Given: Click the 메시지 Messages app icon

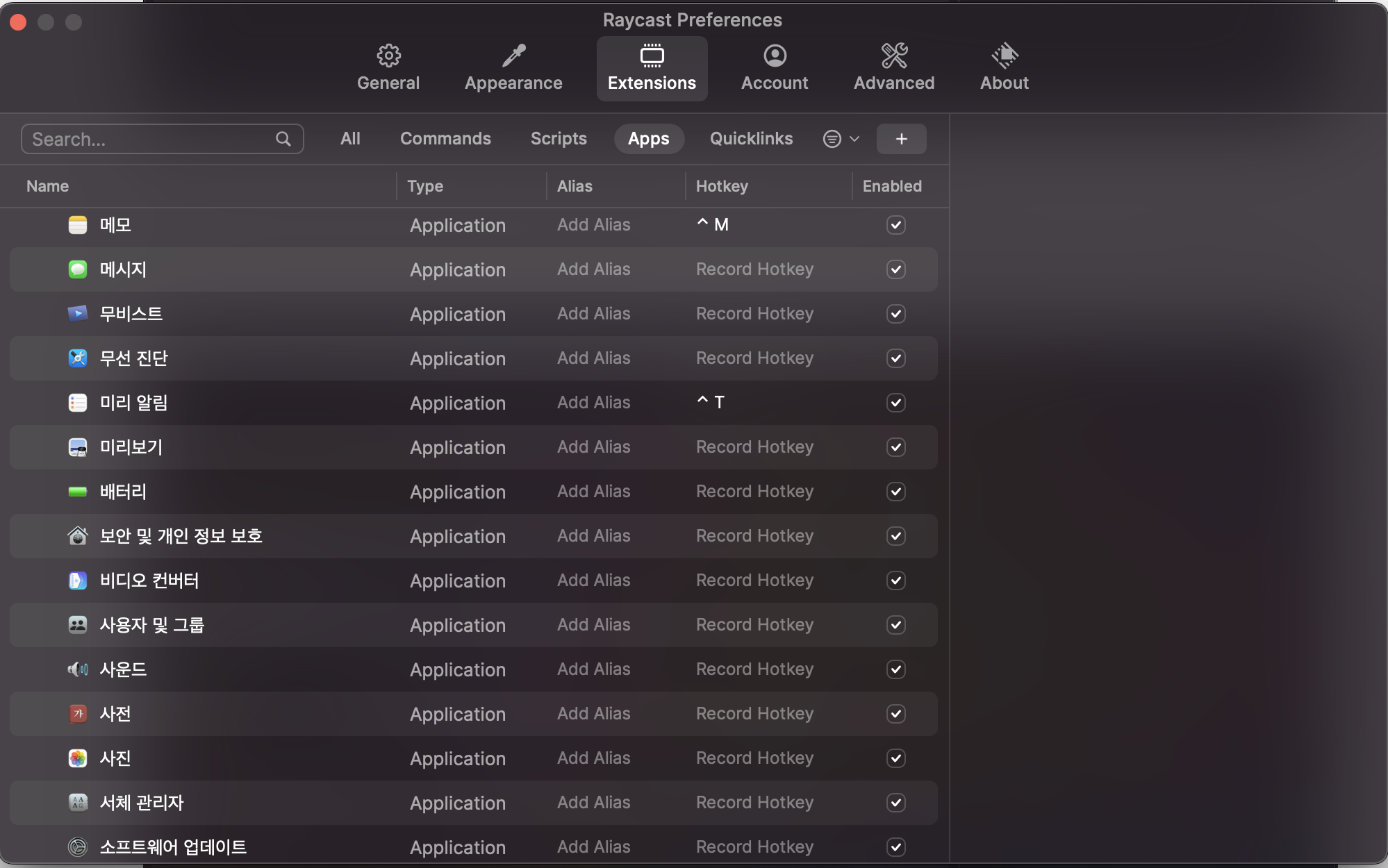Looking at the screenshot, I should pyautogui.click(x=78, y=269).
